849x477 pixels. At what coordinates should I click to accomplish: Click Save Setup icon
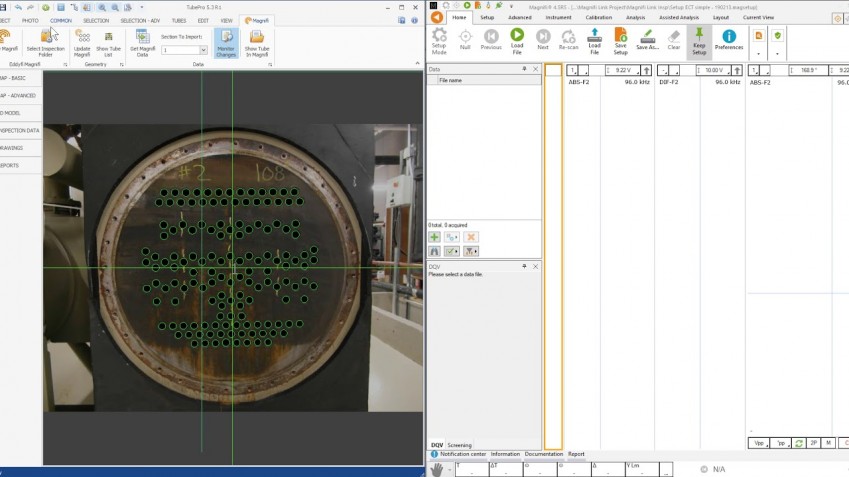[620, 36]
